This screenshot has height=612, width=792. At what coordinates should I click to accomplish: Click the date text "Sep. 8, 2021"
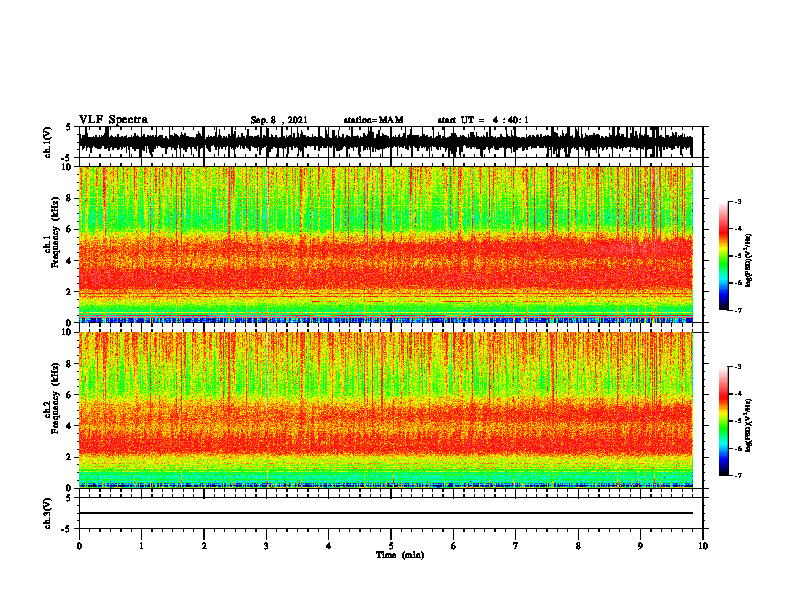279,120
